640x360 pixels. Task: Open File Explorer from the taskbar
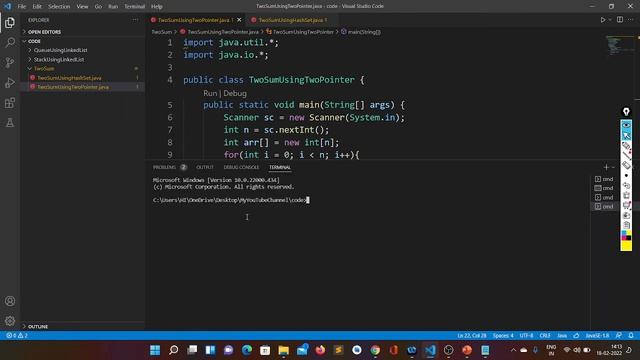pyautogui.click(x=284, y=350)
